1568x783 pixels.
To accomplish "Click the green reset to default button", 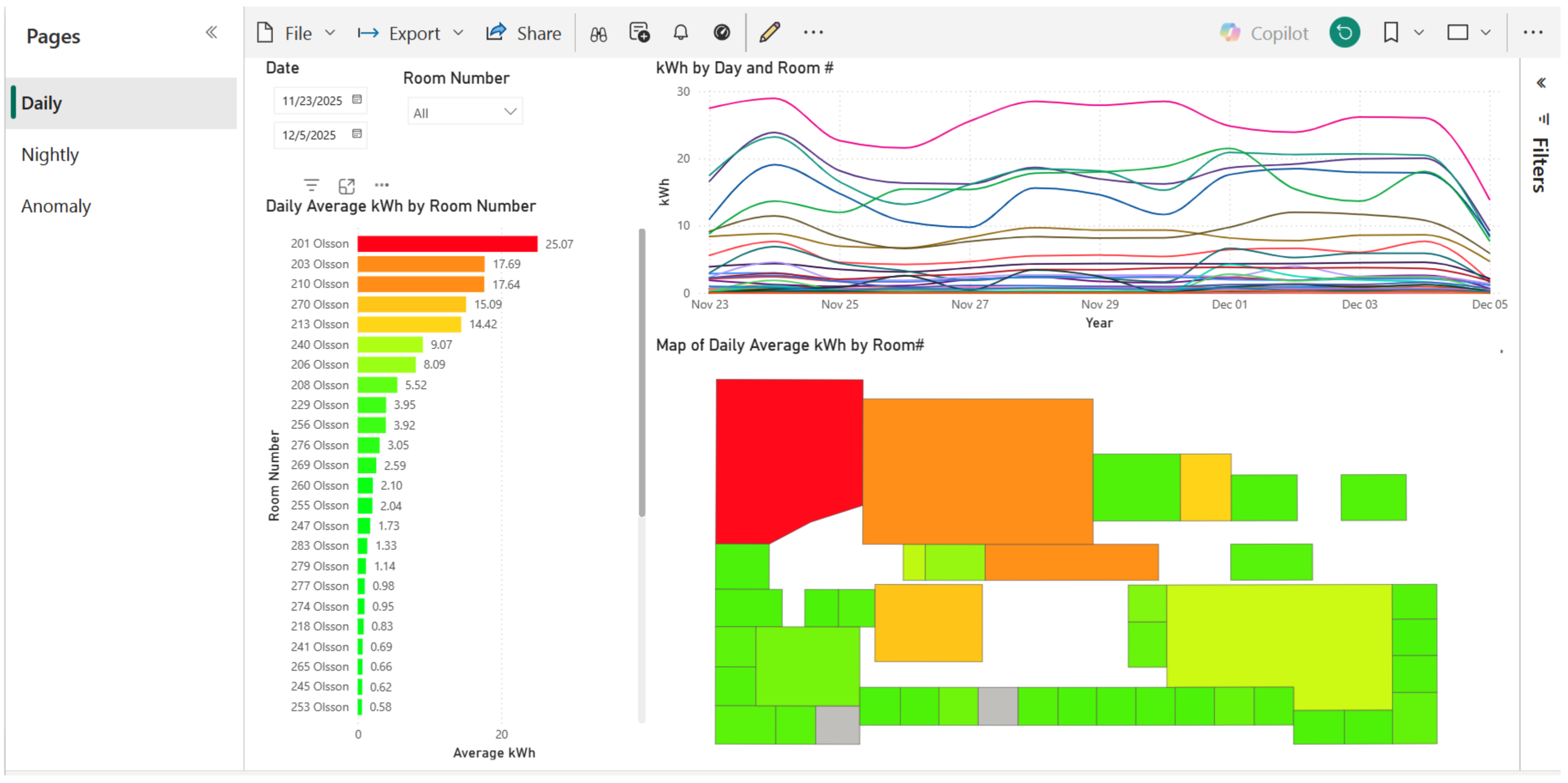I will pyautogui.click(x=1344, y=32).
